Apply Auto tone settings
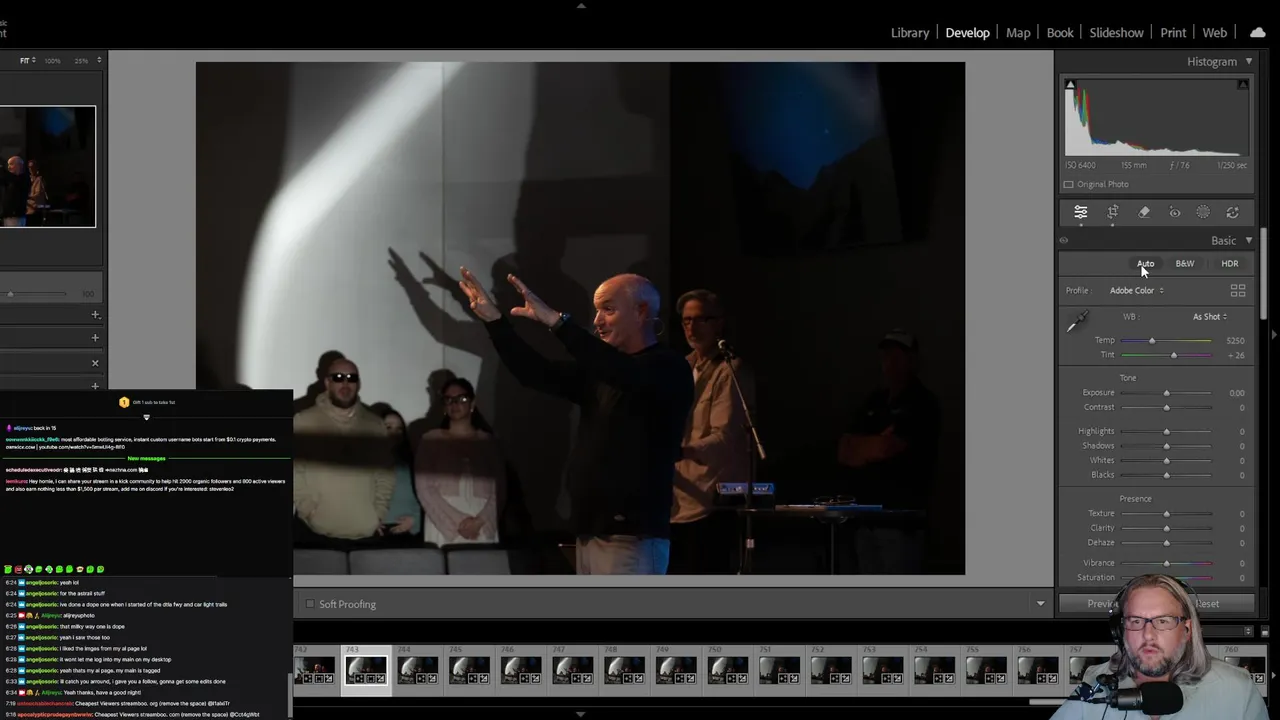Viewport: 1280px width, 720px height. coord(1145,263)
